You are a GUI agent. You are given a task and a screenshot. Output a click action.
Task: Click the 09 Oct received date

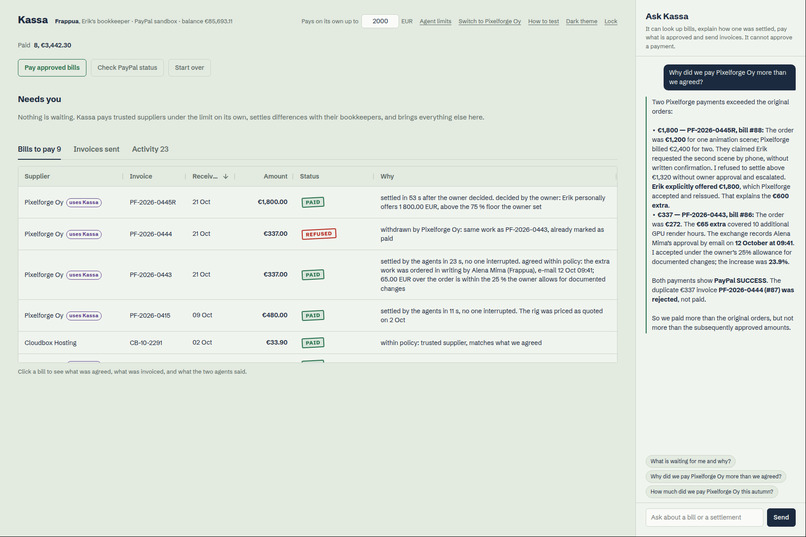pos(202,315)
